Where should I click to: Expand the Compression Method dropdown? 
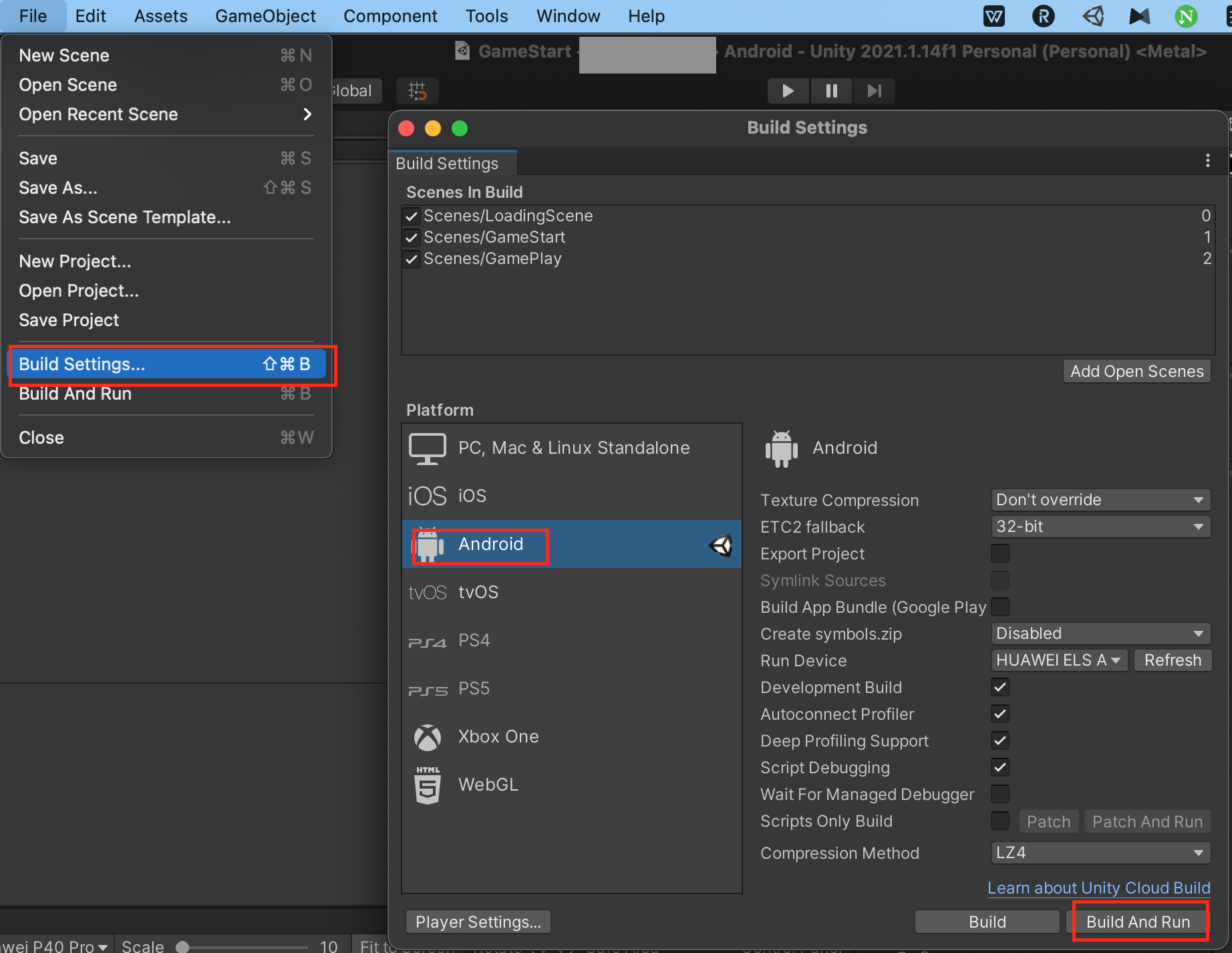(x=1100, y=853)
